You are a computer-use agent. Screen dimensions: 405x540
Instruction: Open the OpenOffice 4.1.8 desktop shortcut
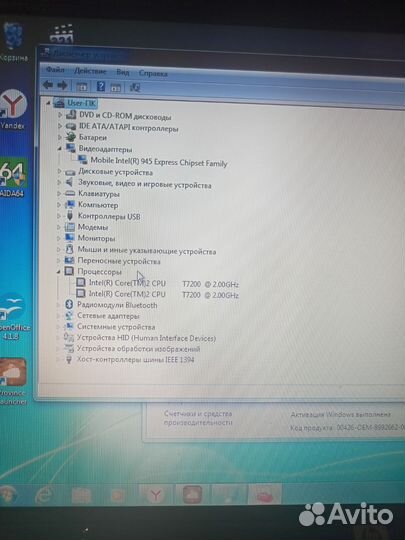13,317
